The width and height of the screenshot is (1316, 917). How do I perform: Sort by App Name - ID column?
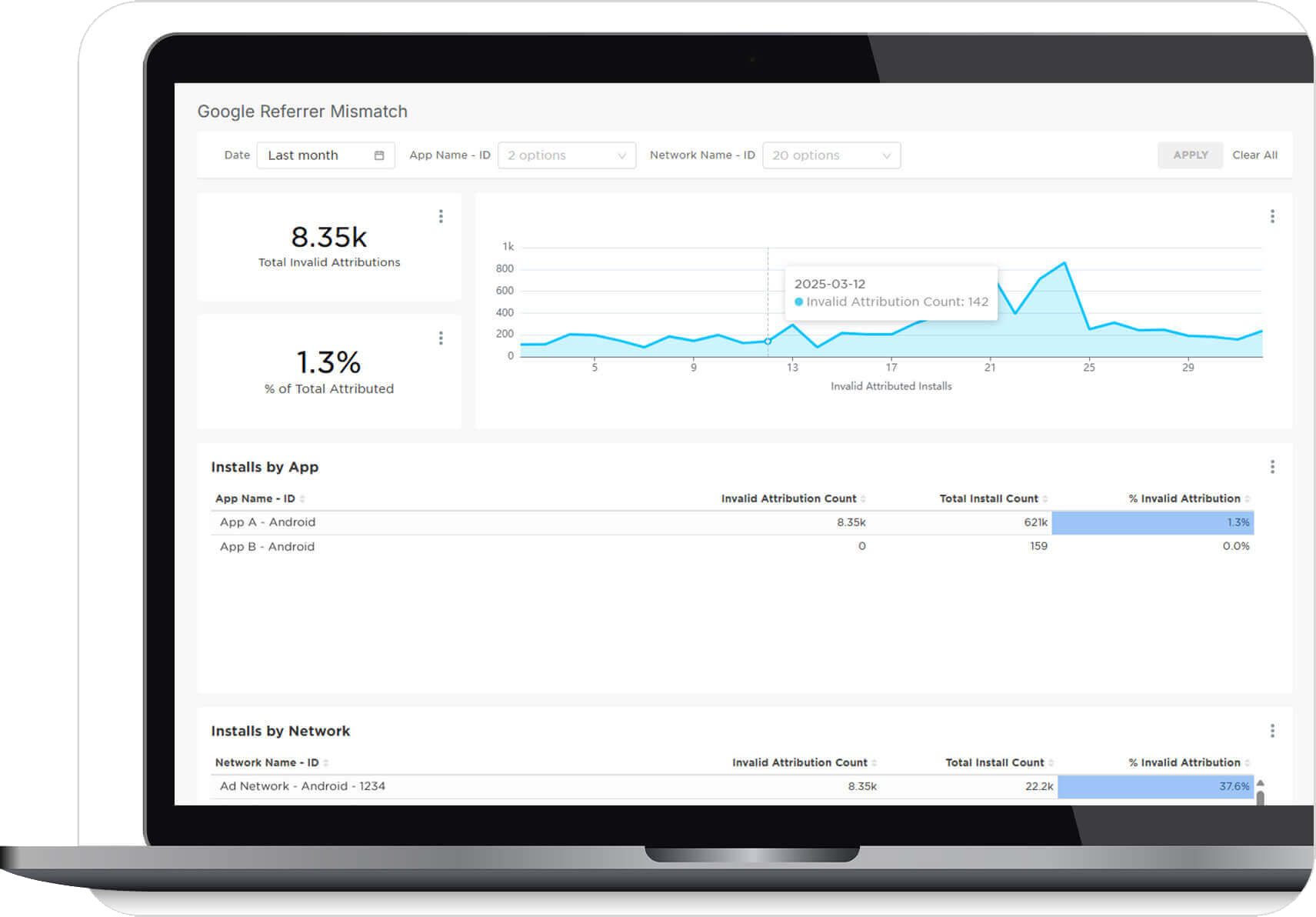point(302,499)
